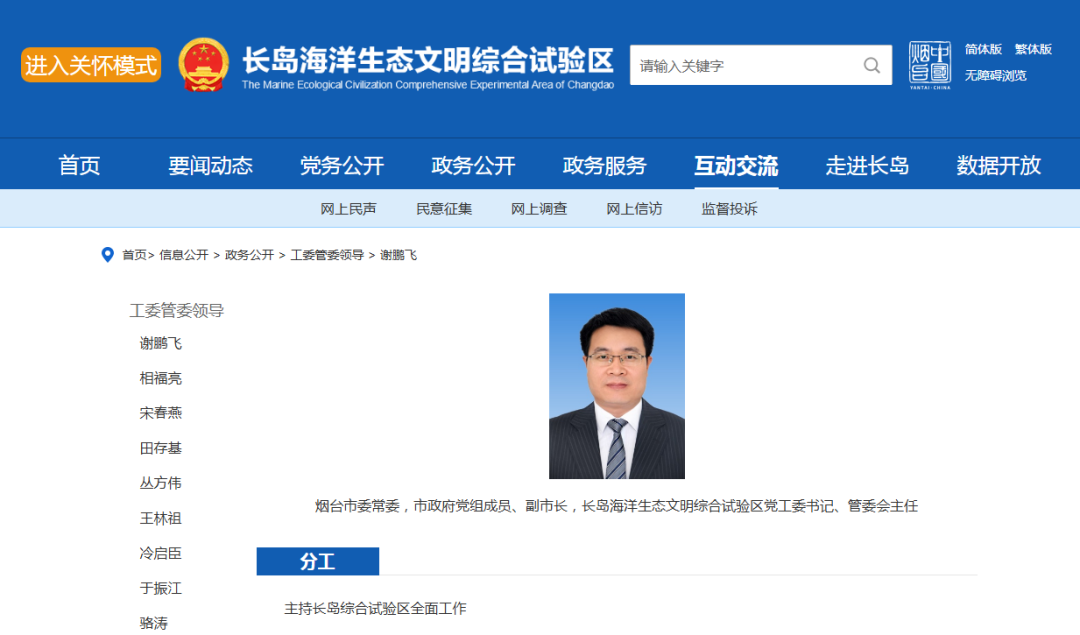The width and height of the screenshot is (1080, 635).
Task: Click the site title 长岛海洋生态文明综合试验区
Action: point(428,61)
